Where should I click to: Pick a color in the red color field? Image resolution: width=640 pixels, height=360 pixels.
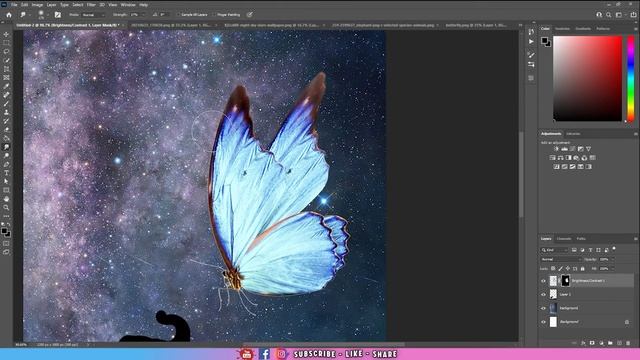tap(587, 78)
